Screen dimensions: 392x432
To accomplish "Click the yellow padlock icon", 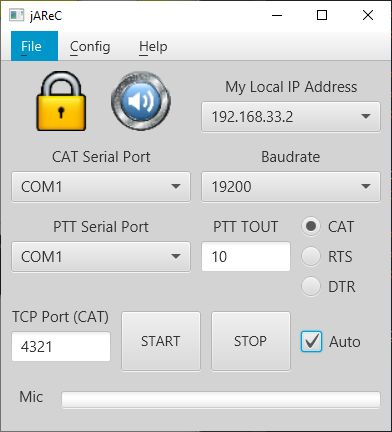I will [61, 101].
